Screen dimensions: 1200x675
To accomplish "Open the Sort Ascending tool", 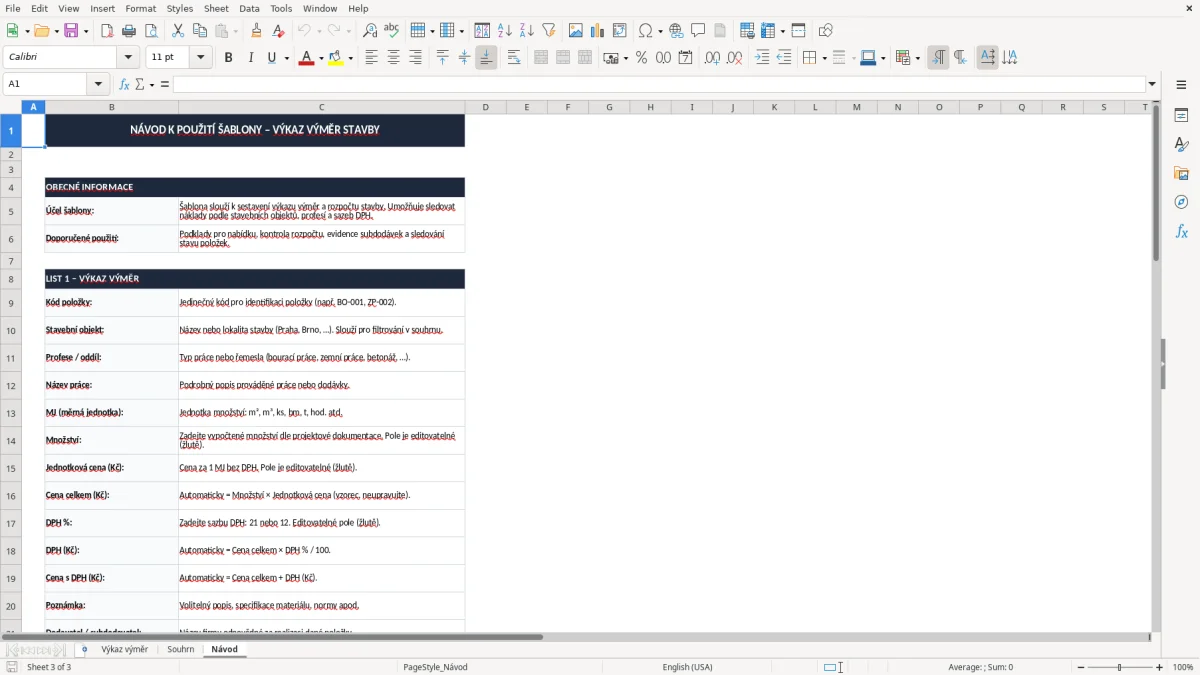I will (x=504, y=31).
